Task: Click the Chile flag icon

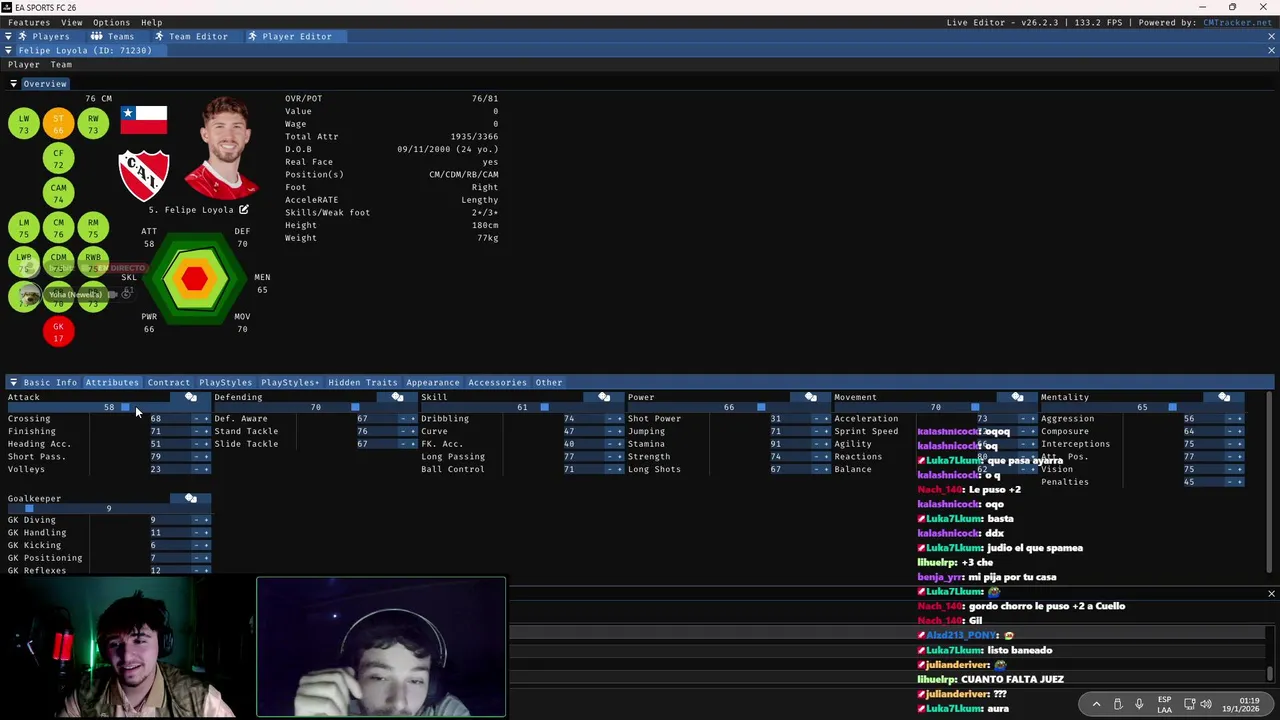Action: point(144,119)
